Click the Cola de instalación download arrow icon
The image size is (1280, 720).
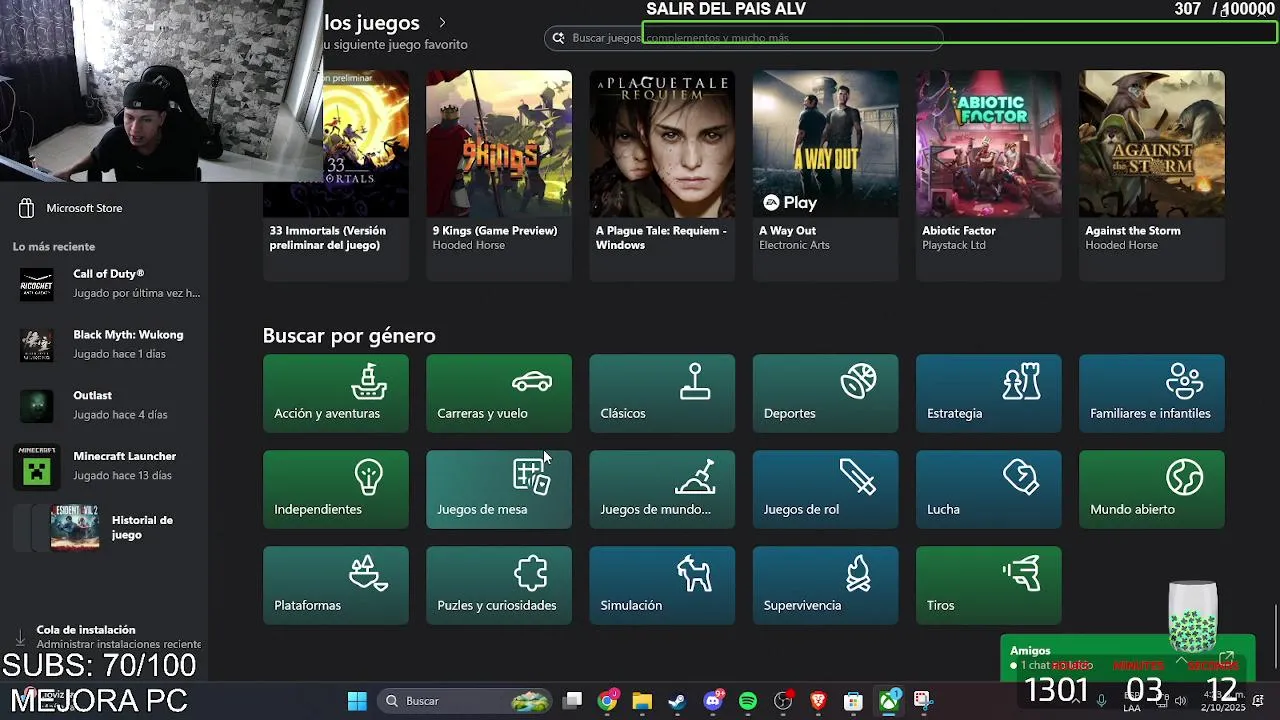tap(19, 637)
